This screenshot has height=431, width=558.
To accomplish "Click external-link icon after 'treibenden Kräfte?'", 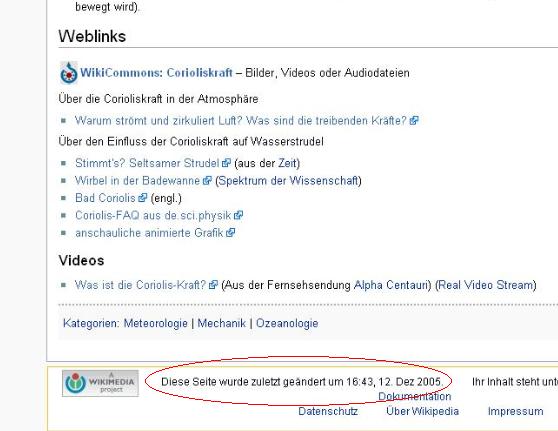I will [x=414, y=121].
